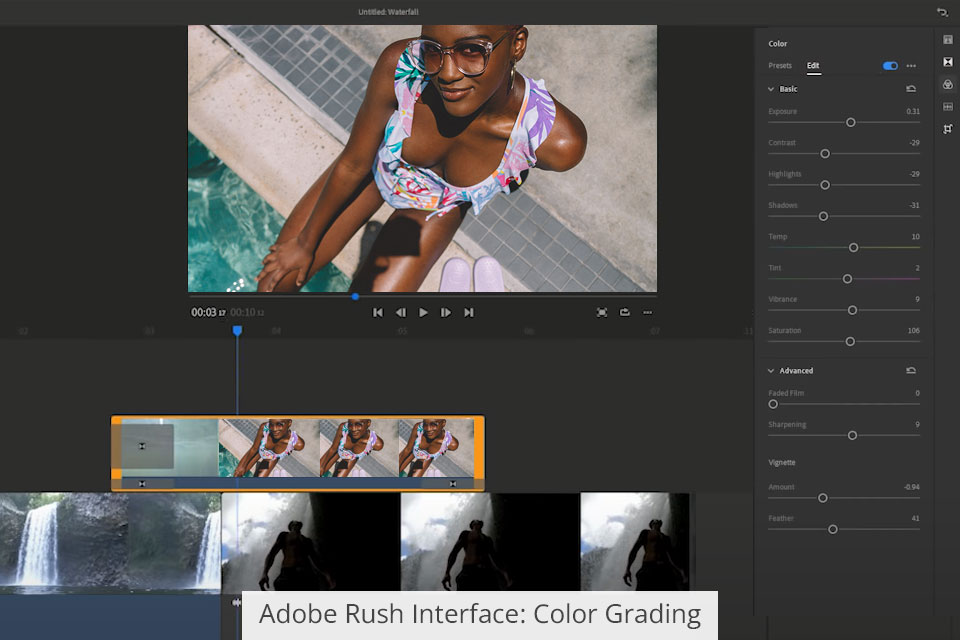This screenshot has width=960, height=640.
Task: Click the undo arrow in the title bar
Action: click(x=942, y=12)
